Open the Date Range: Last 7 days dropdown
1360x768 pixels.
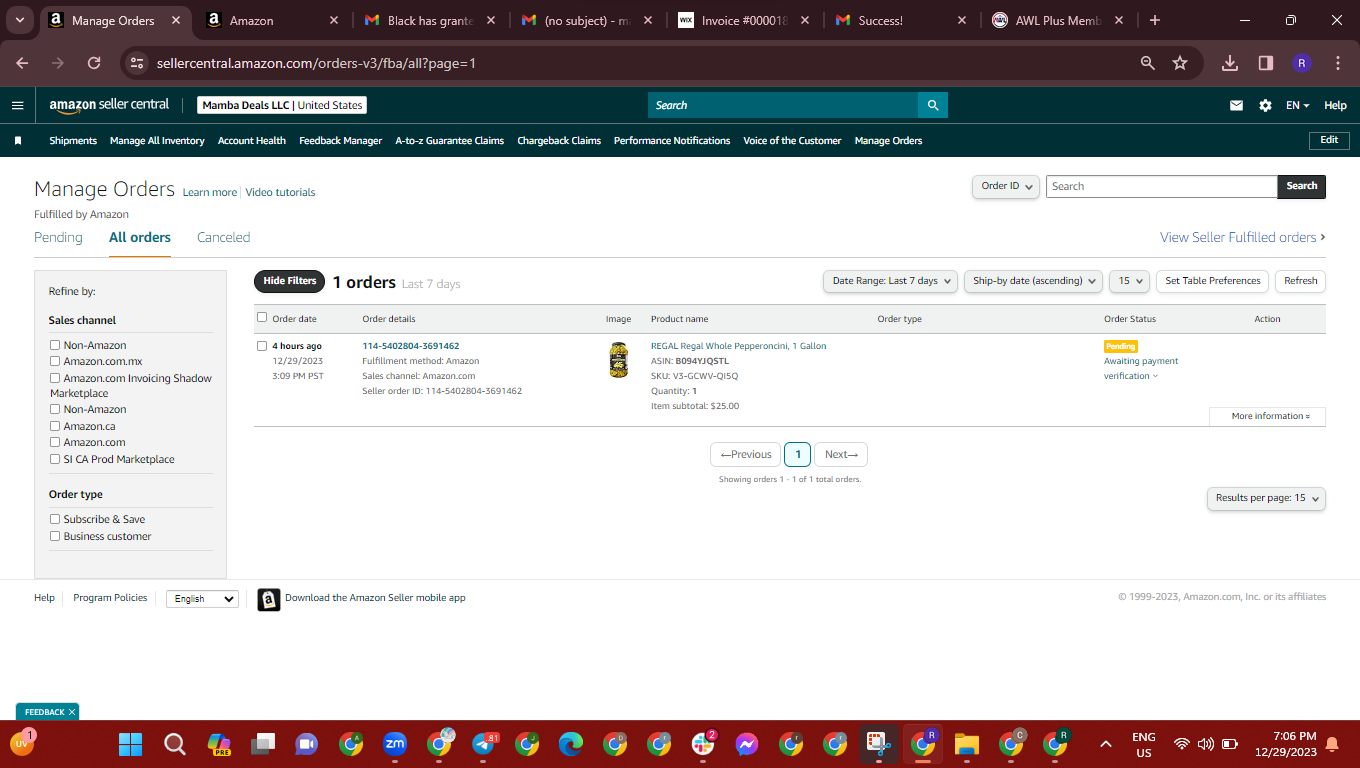(x=890, y=281)
